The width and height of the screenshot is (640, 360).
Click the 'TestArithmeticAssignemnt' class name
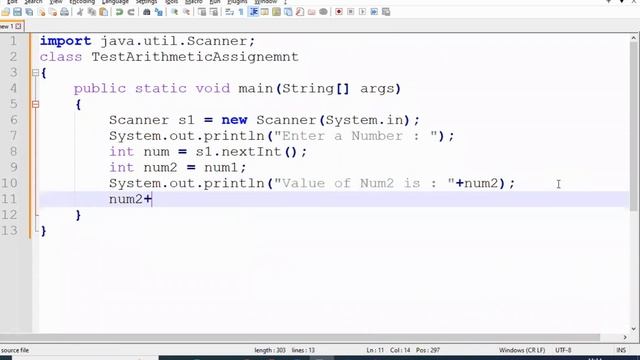click(195, 57)
